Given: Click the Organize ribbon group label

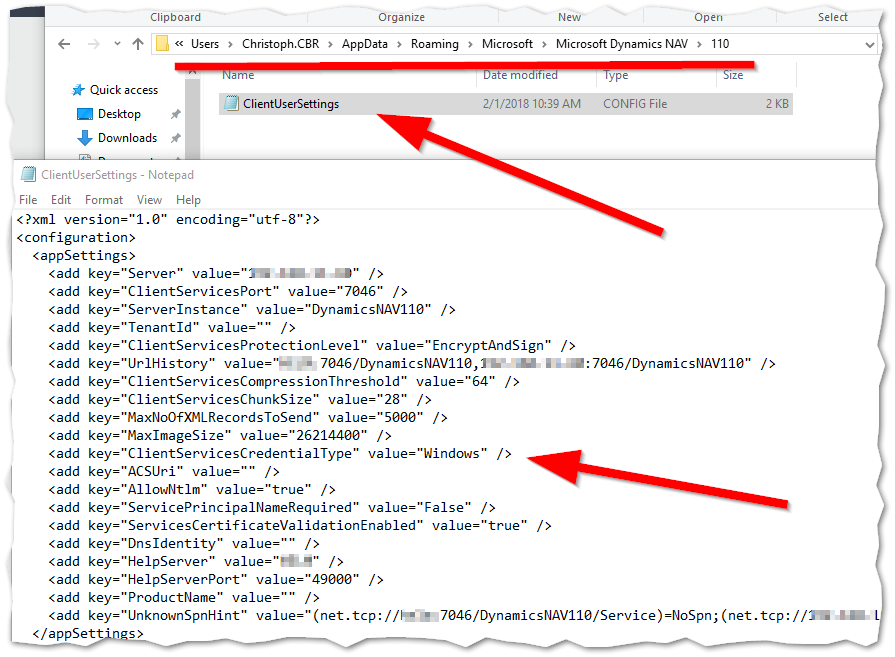Looking at the screenshot, I should point(401,17).
